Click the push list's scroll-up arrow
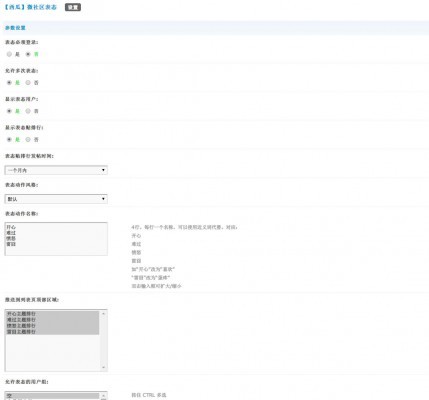The height and width of the screenshot is (400, 429). click(x=103, y=314)
